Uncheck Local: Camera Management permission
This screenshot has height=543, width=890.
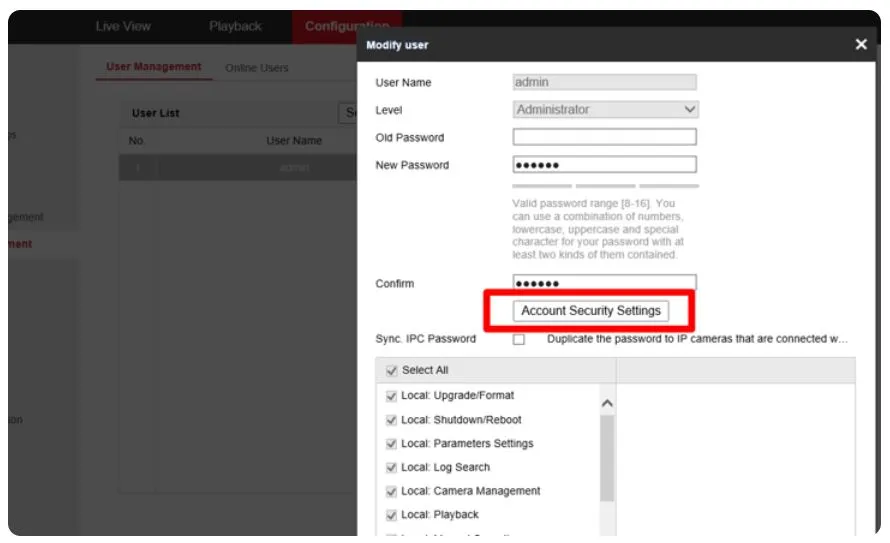(x=391, y=492)
